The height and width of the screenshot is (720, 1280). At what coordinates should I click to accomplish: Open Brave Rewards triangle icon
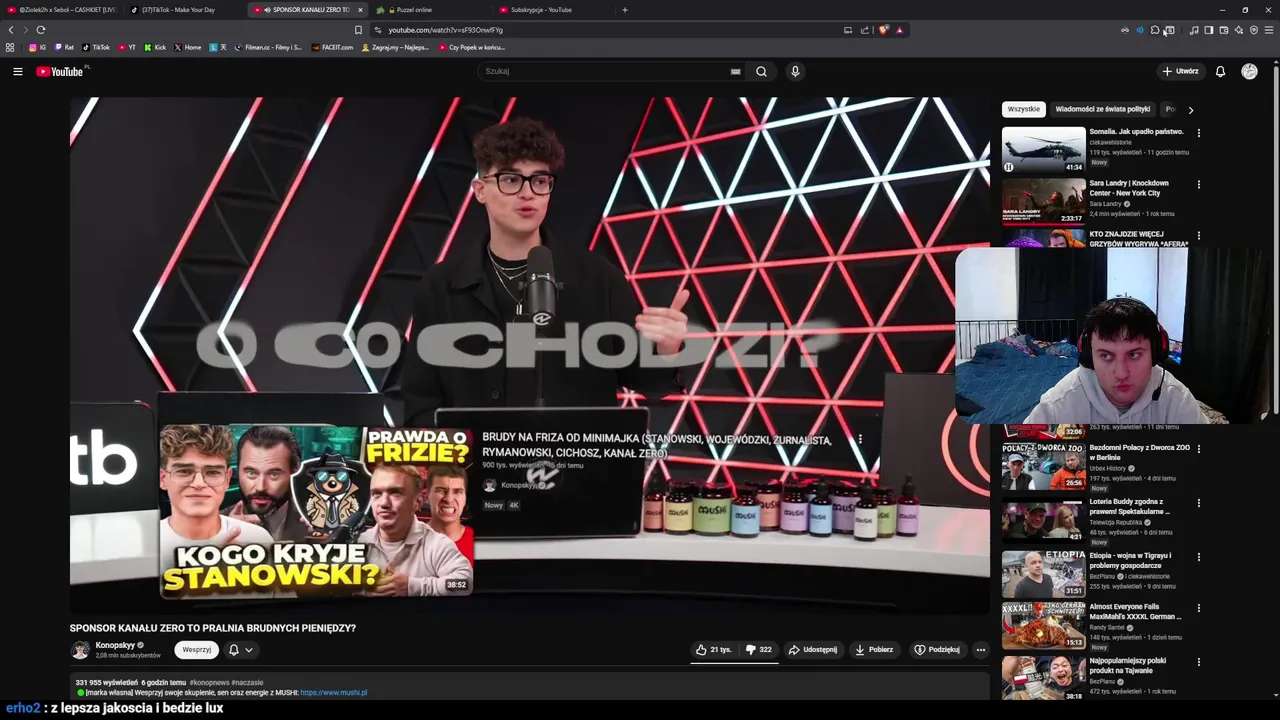tap(899, 30)
